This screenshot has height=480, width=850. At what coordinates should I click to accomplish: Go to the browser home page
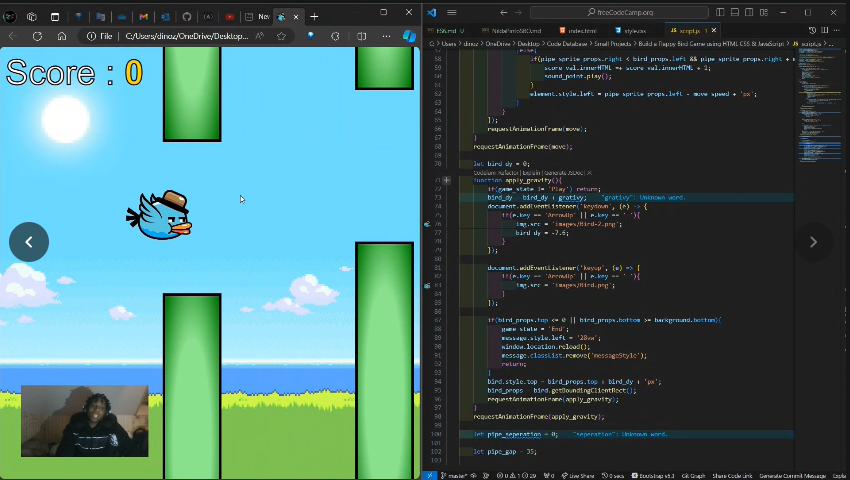click(x=62, y=36)
